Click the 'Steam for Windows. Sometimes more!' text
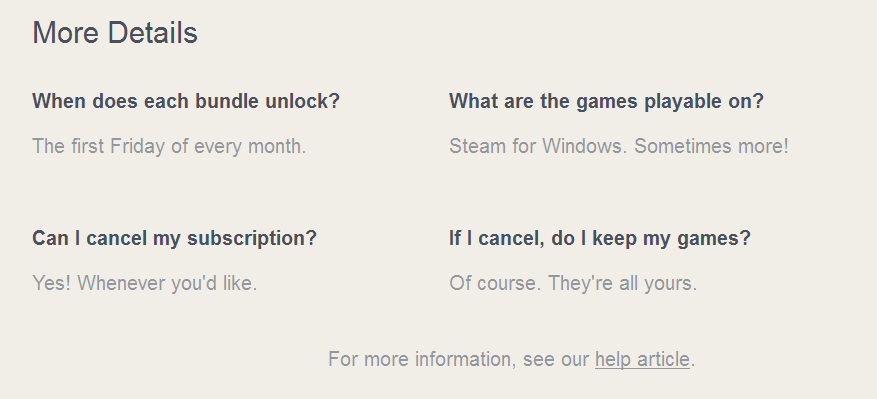This screenshot has width=877, height=399. [x=619, y=147]
